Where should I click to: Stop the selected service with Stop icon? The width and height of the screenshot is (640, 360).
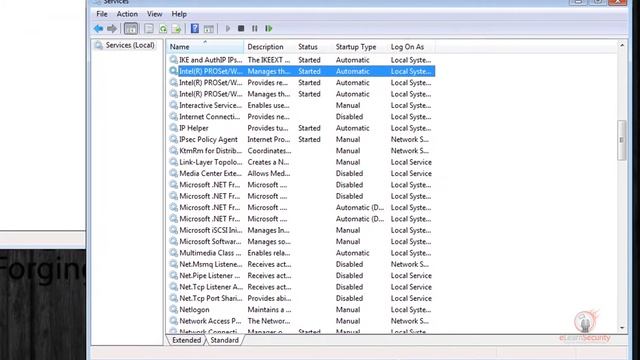point(241,29)
